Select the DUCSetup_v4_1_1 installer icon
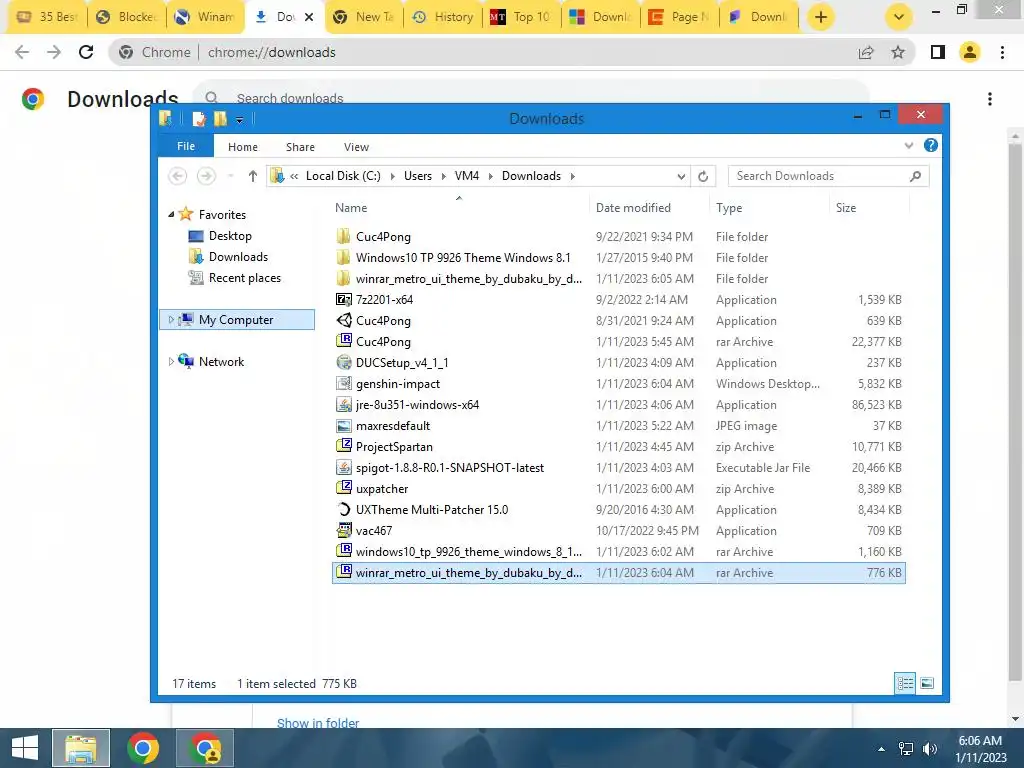This screenshot has height=768, width=1024. (x=344, y=362)
